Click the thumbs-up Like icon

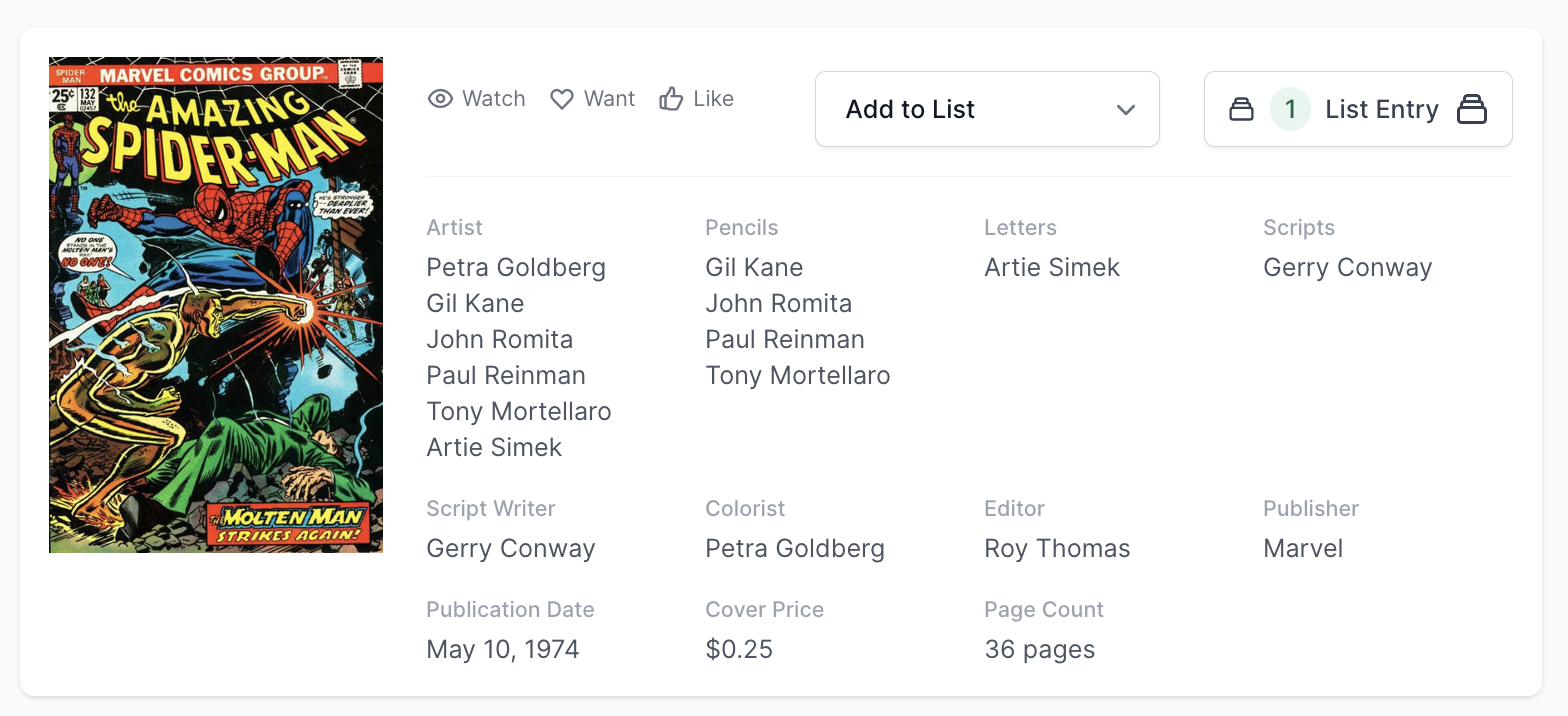click(x=671, y=99)
